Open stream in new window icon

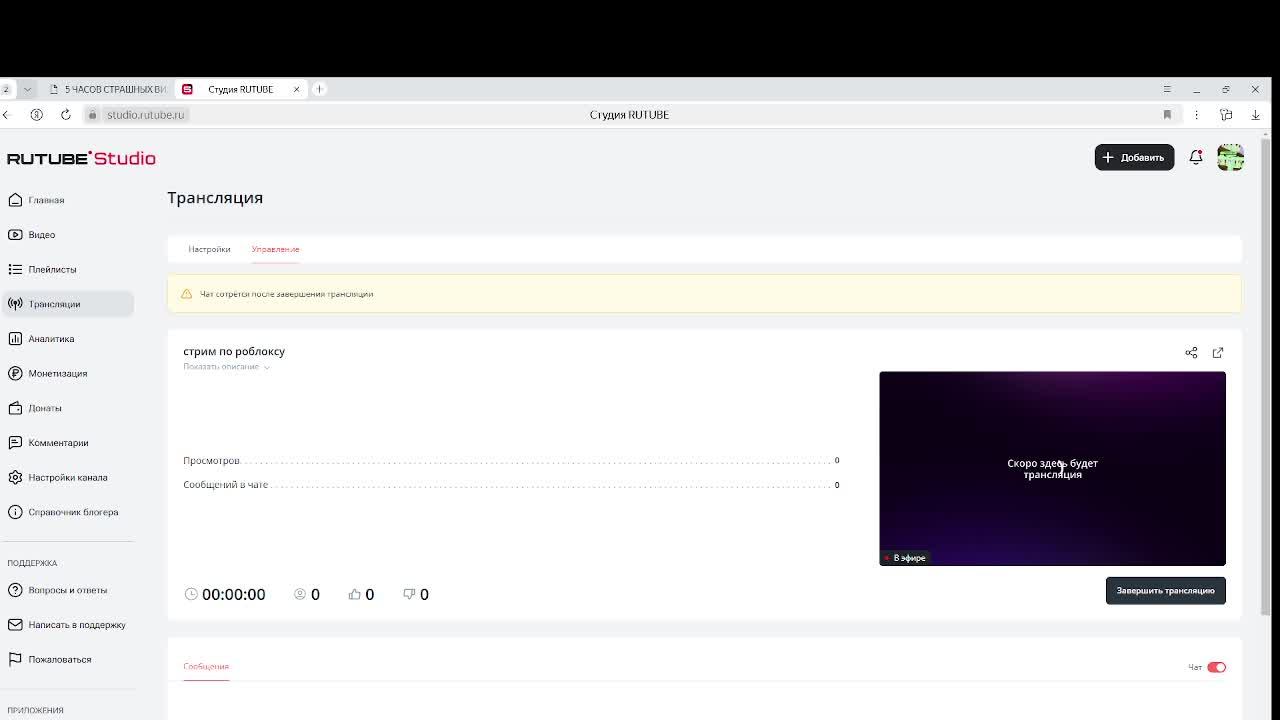(1218, 353)
